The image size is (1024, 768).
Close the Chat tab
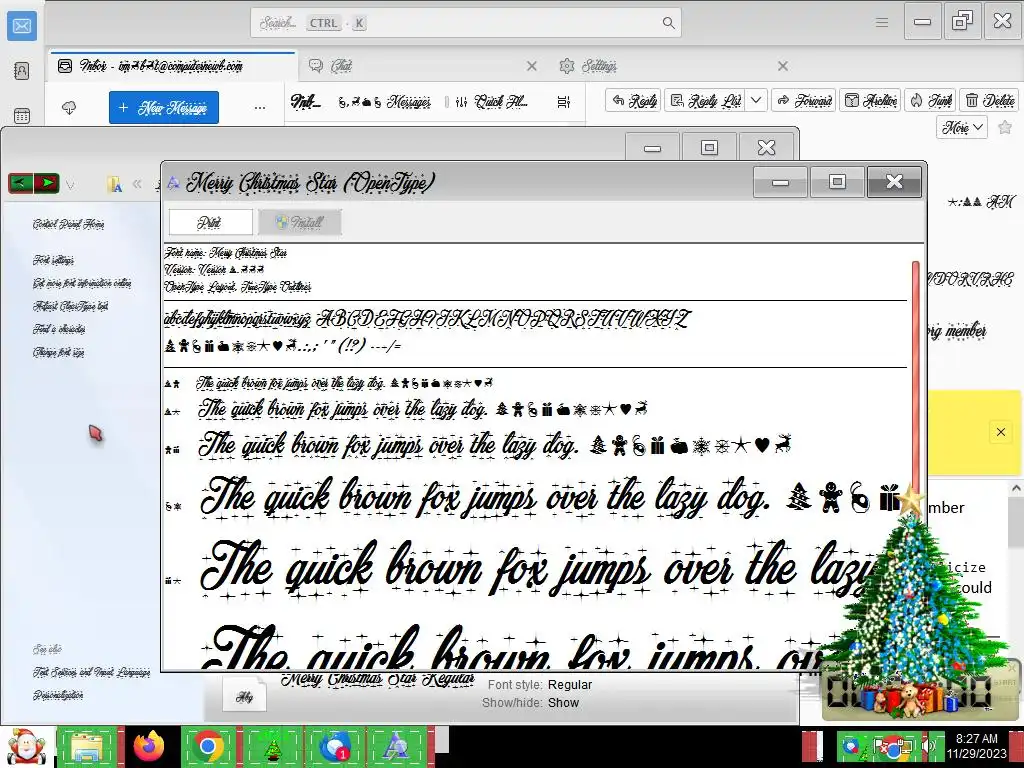532,66
